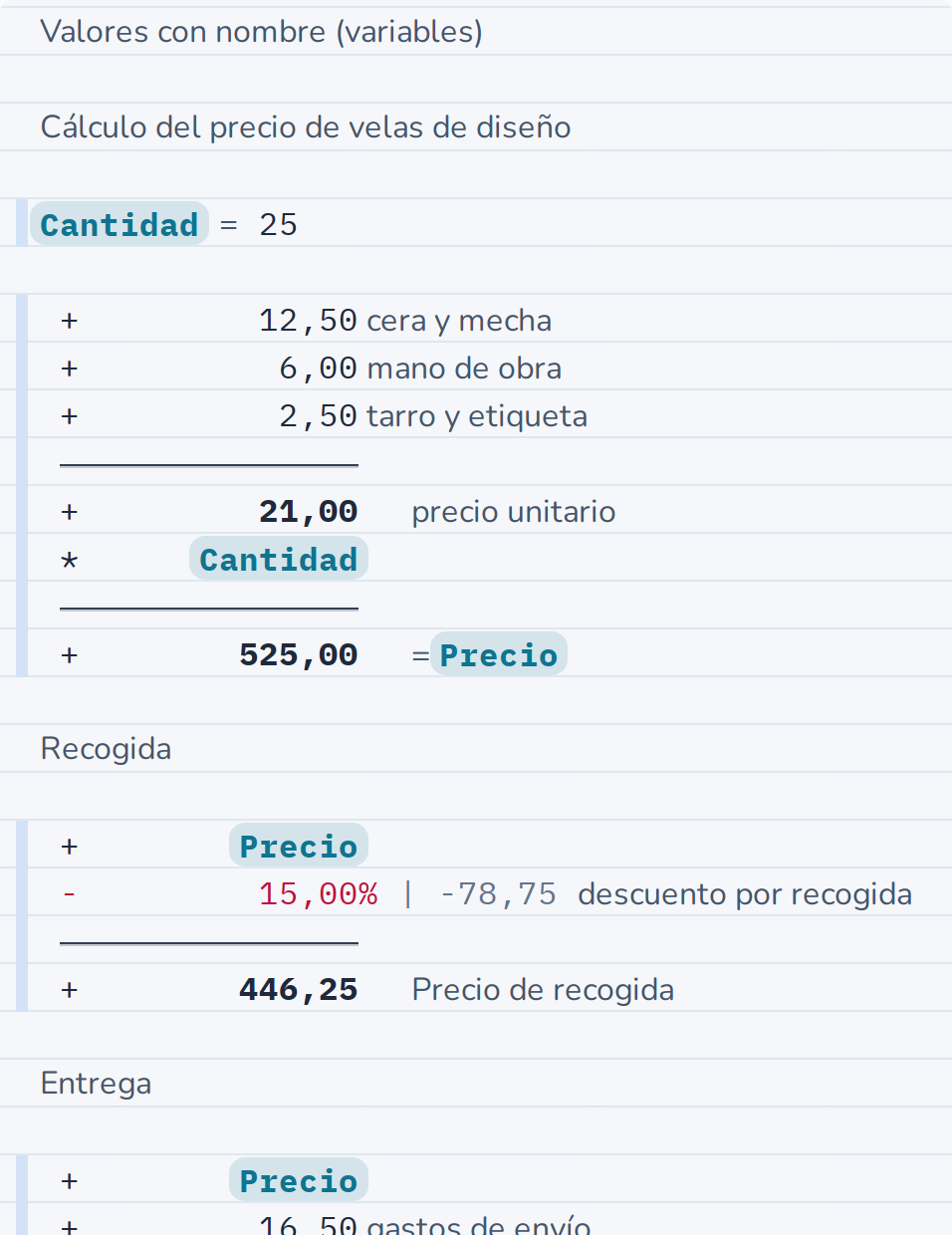This screenshot has height=1235, width=952.
Task: Click the 6,00 mano de obra amount
Action: click(x=318, y=368)
